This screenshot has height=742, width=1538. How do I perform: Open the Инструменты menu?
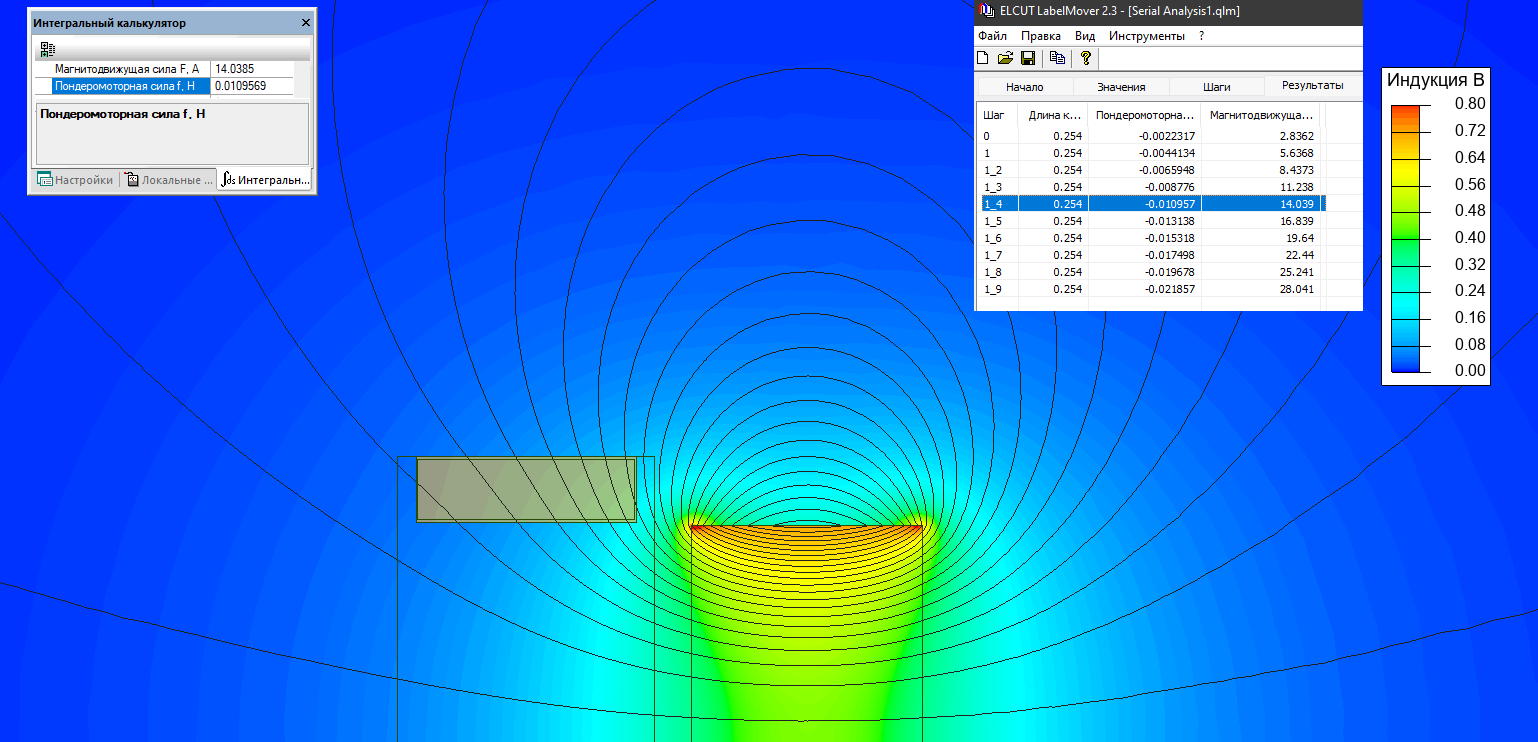(1147, 36)
